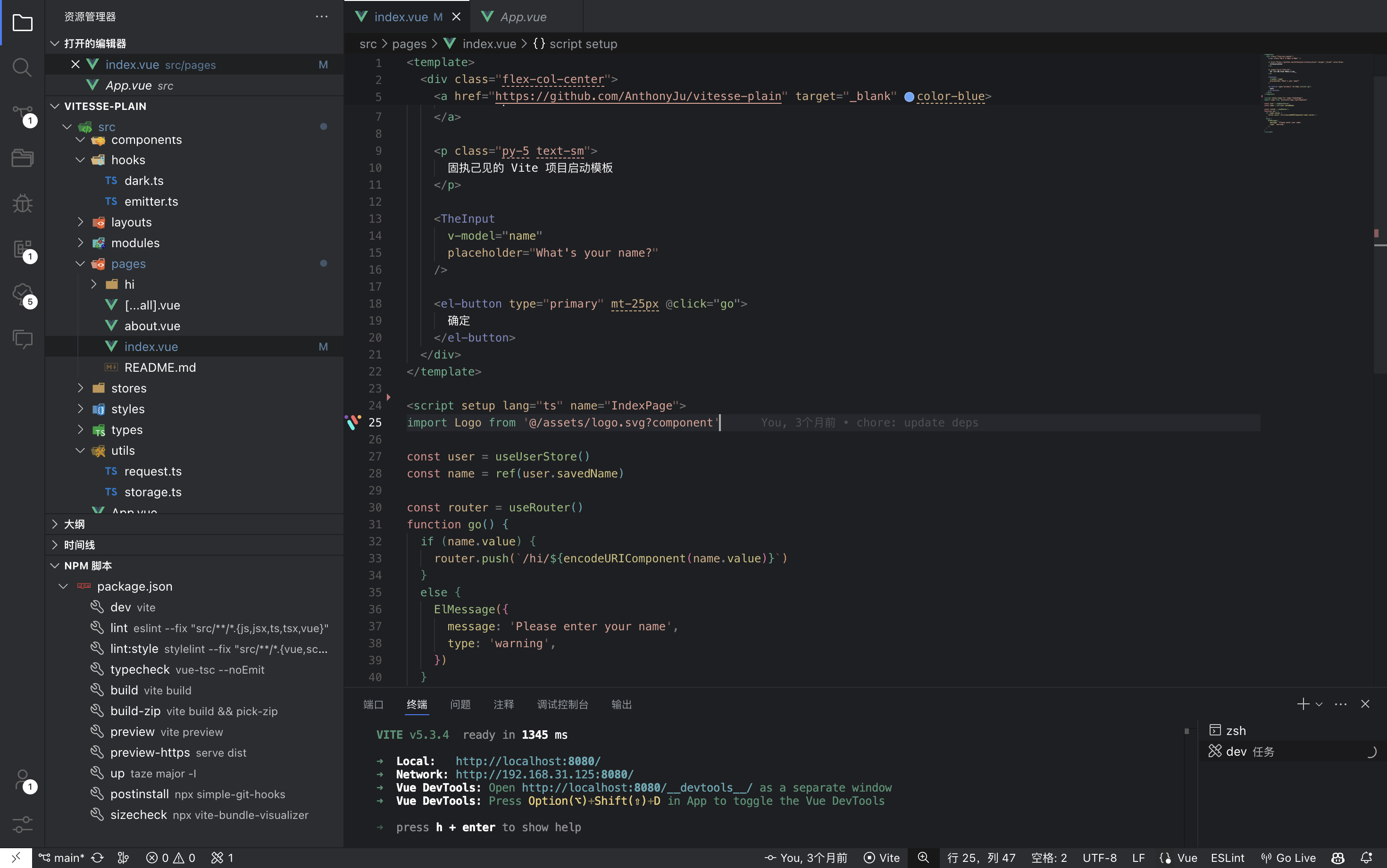Image resolution: width=1387 pixels, height=868 pixels.
Task: Click the new terminal plus icon
Action: point(1302,704)
